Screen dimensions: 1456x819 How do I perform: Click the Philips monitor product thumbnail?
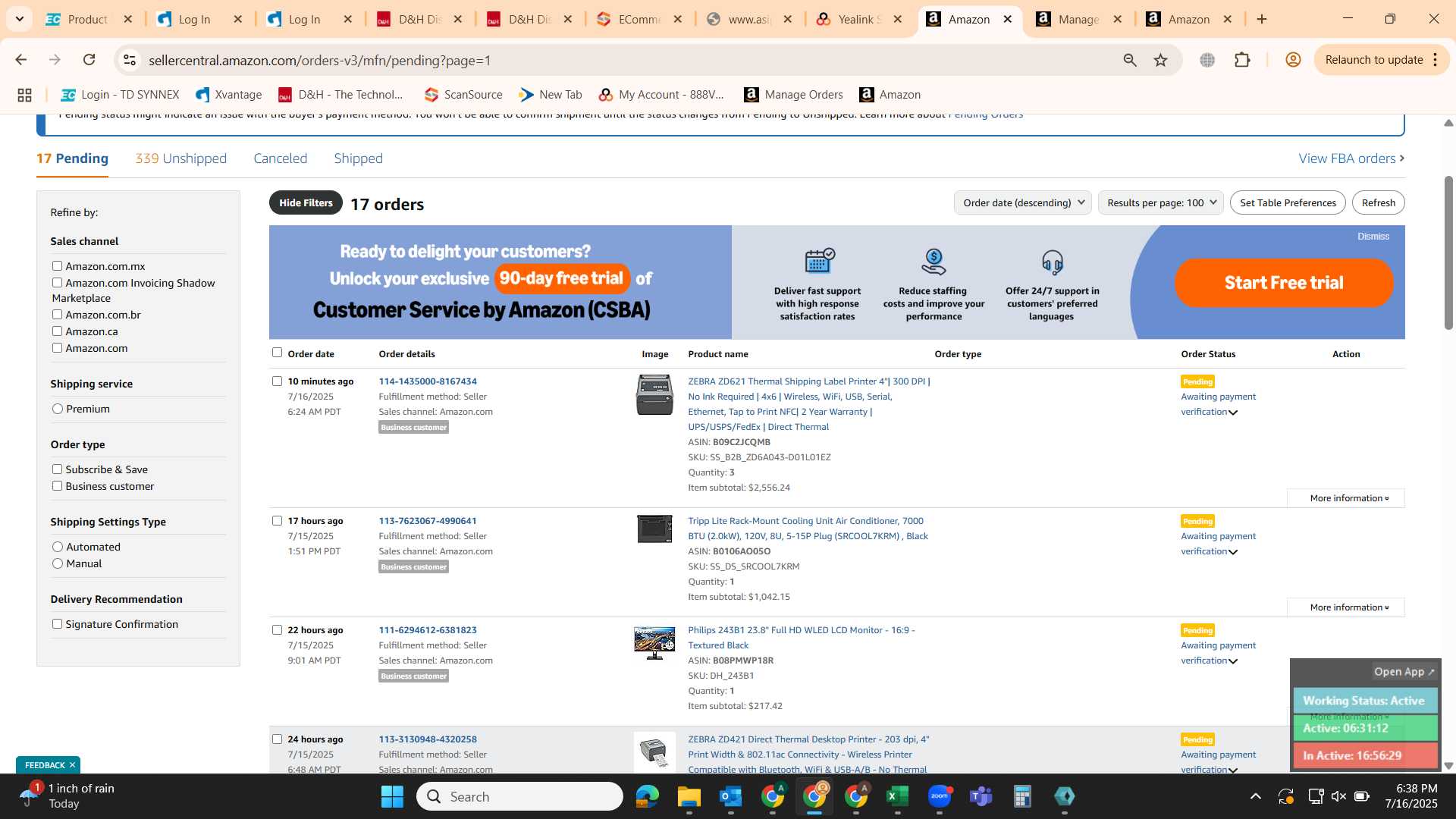coord(654,643)
